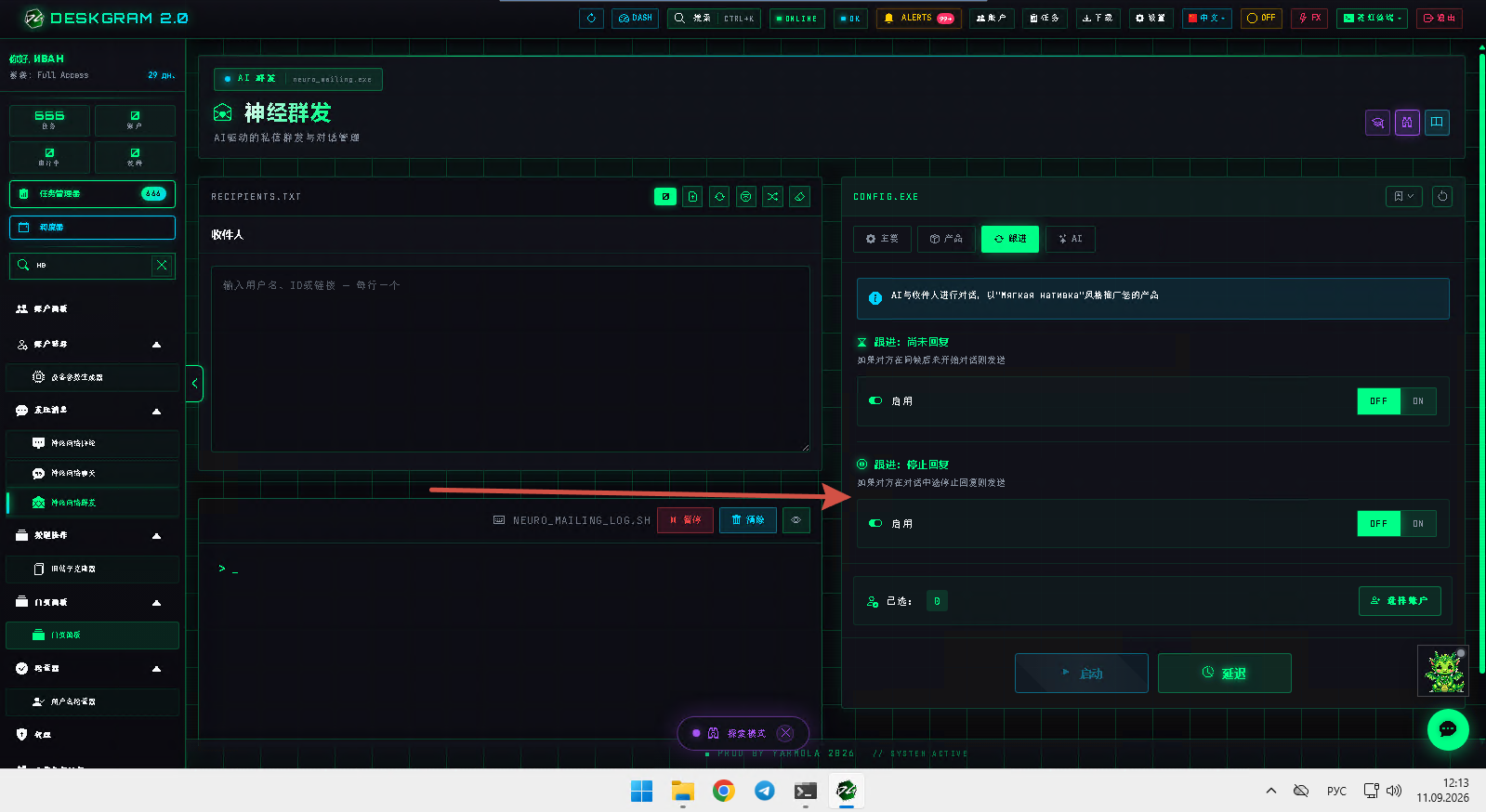Open the 任务 tasks top menu item
Screen dimensions: 1486x812
point(1045,18)
